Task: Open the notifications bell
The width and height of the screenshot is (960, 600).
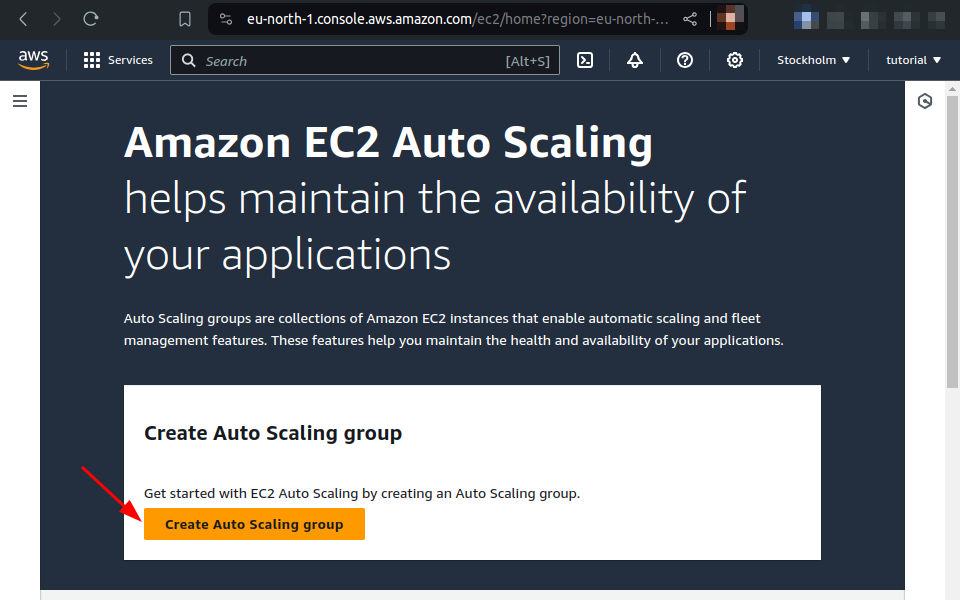Action: pyautogui.click(x=635, y=60)
